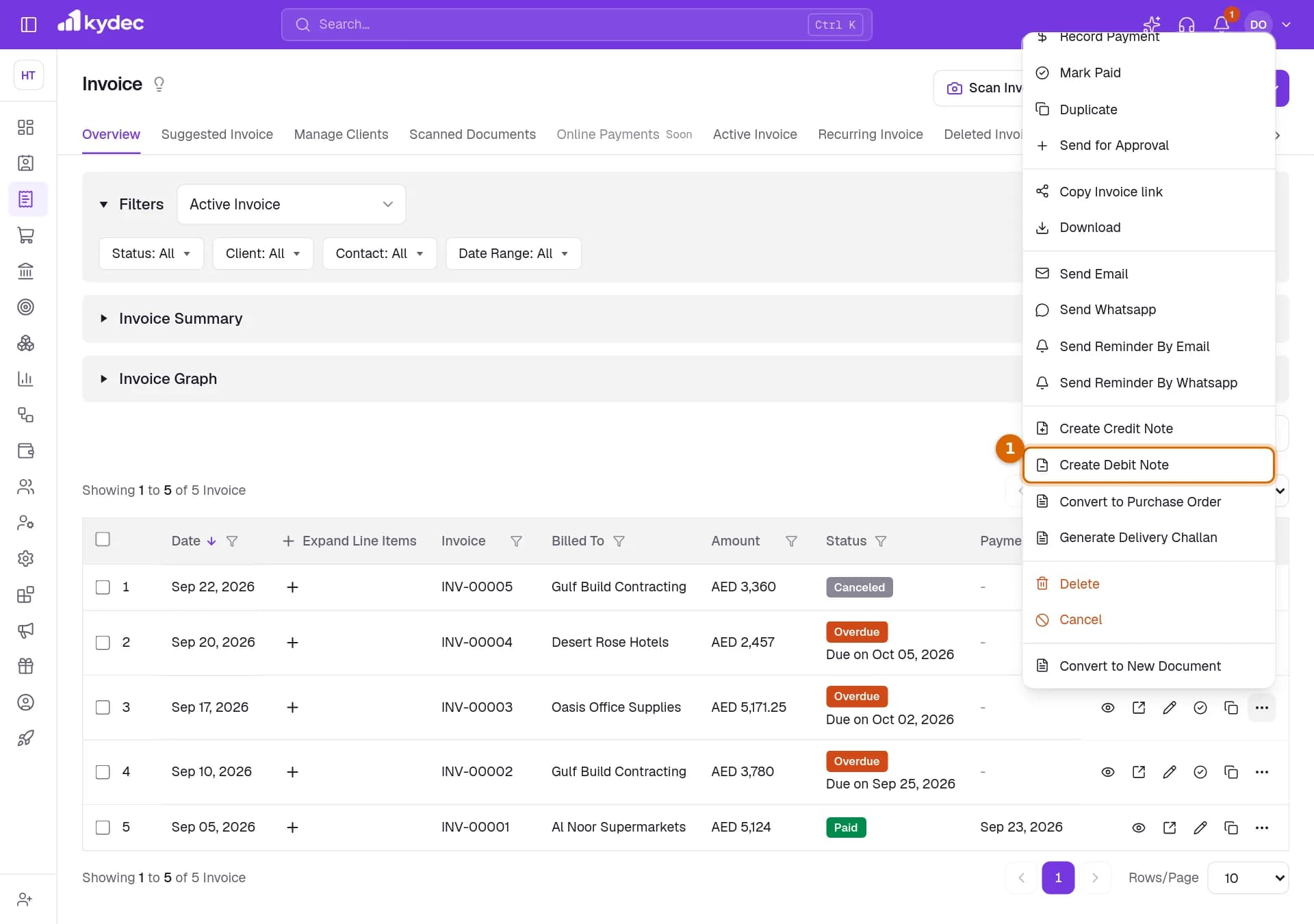Screen dimensions: 1314x924
Task: Open the rocket sidebar icon
Action: [x=25, y=738]
